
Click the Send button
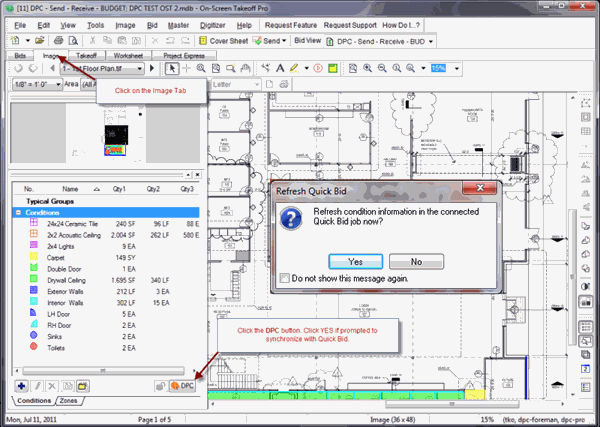[x=266, y=41]
